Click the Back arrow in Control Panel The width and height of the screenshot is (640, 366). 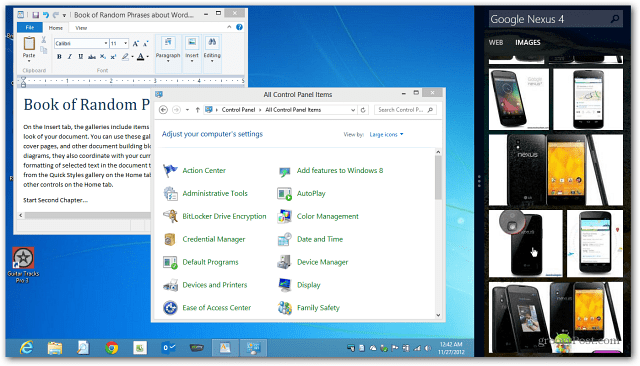pyautogui.click(x=163, y=110)
